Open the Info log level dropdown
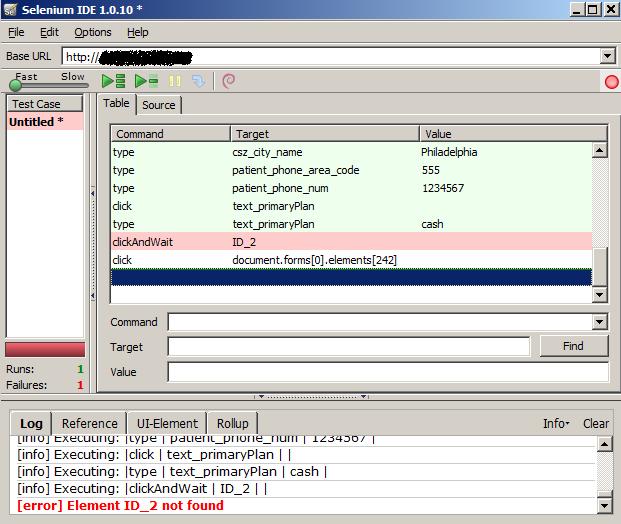621x524 pixels. (x=556, y=423)
